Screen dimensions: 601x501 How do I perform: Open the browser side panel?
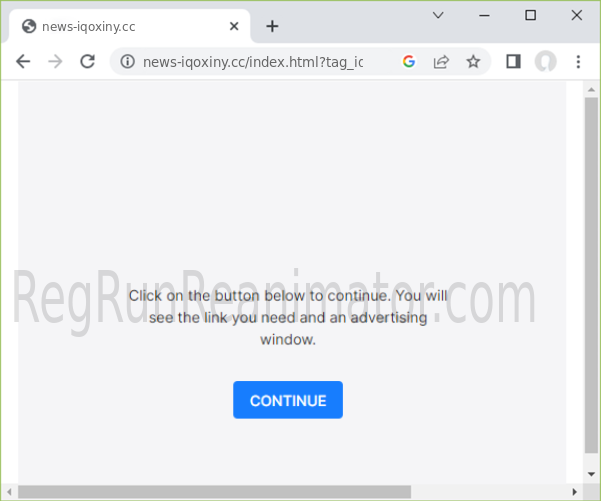coord(513,62)
